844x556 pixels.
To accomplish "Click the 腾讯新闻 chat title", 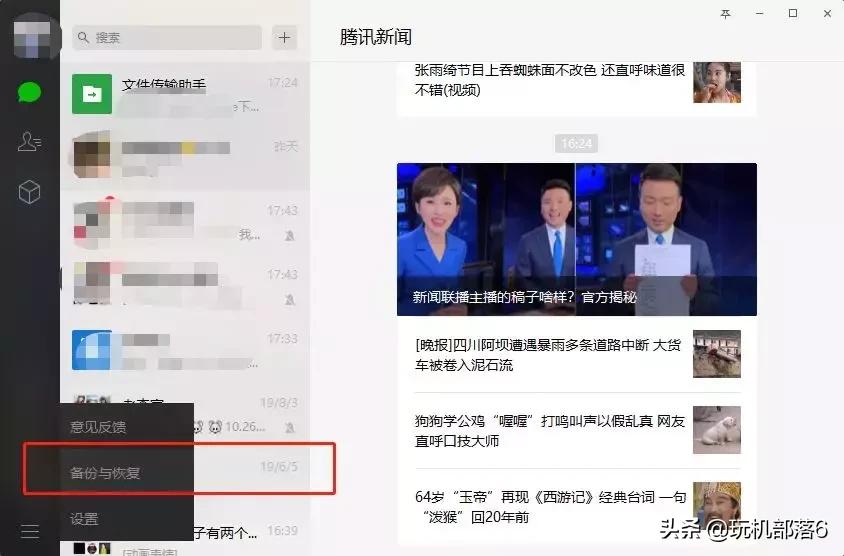I will pos(376,37).
